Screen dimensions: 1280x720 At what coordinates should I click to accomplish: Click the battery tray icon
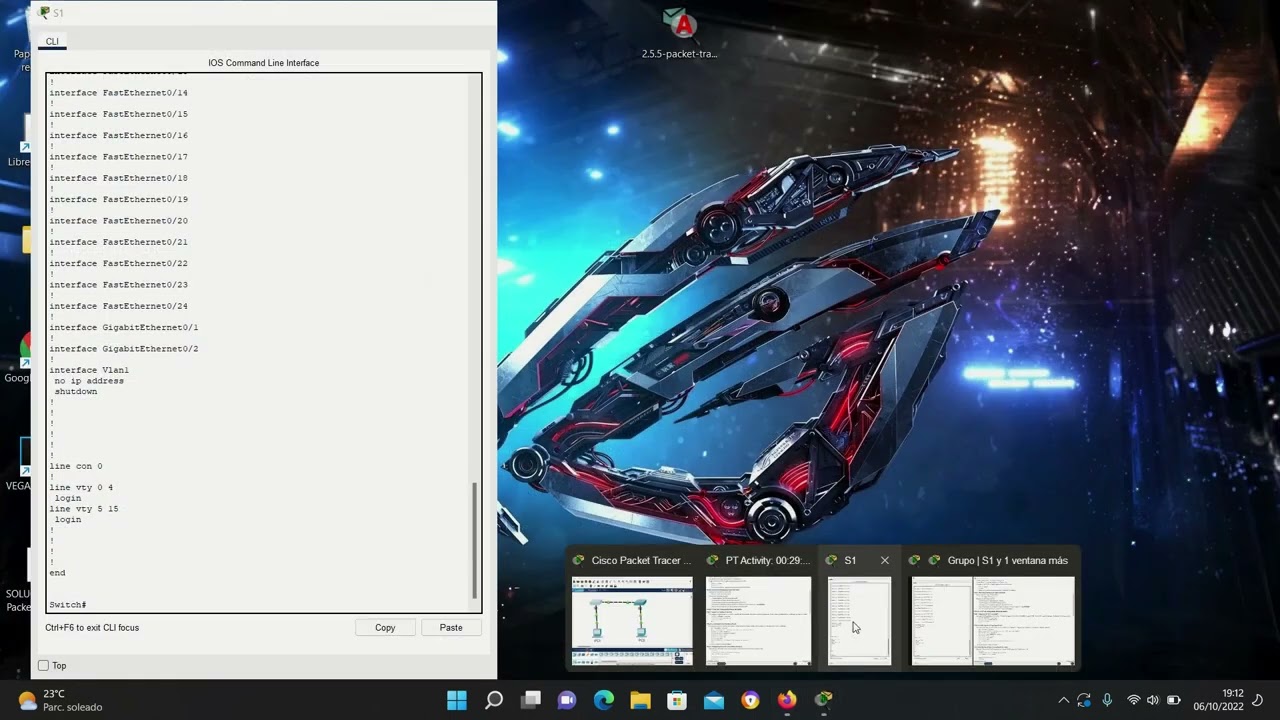click(1174, 700)
